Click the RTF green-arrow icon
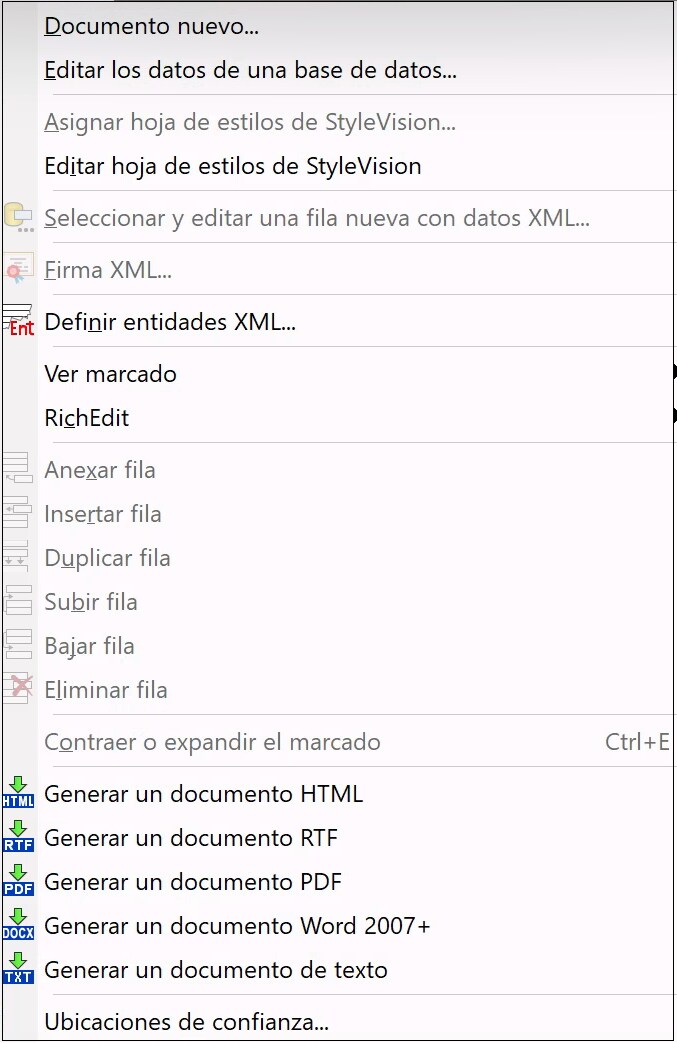 (x=18, y=838)
